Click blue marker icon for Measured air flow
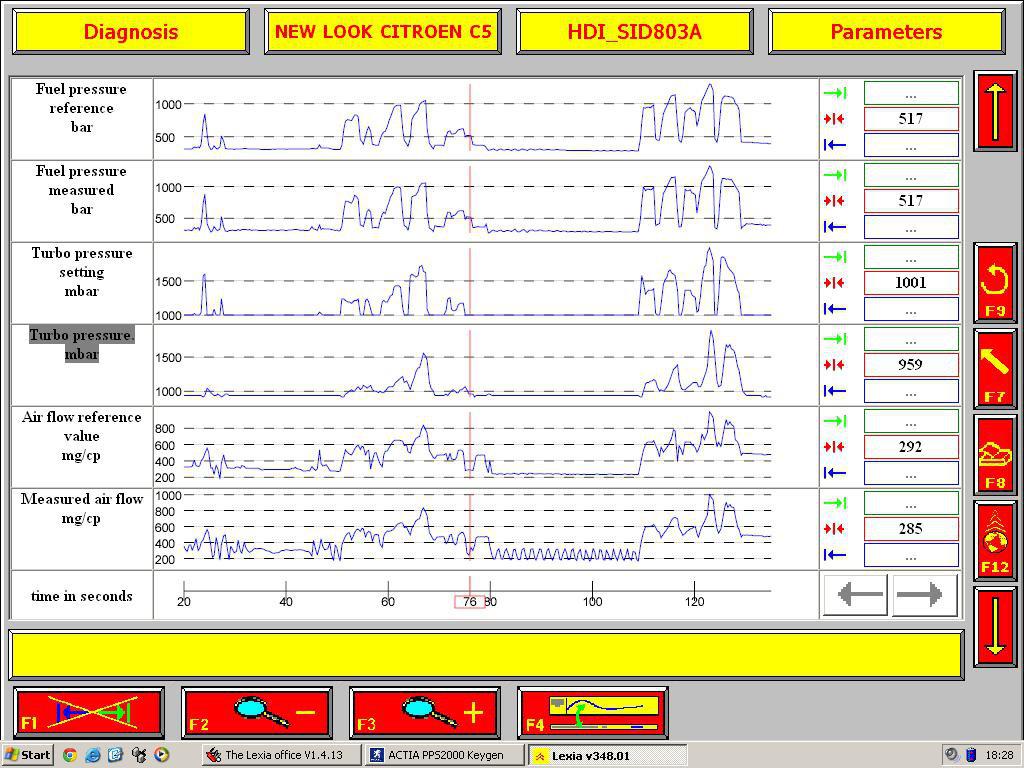Image resolution: width=1024 pixels, height=768 pixels. (835, 555)
